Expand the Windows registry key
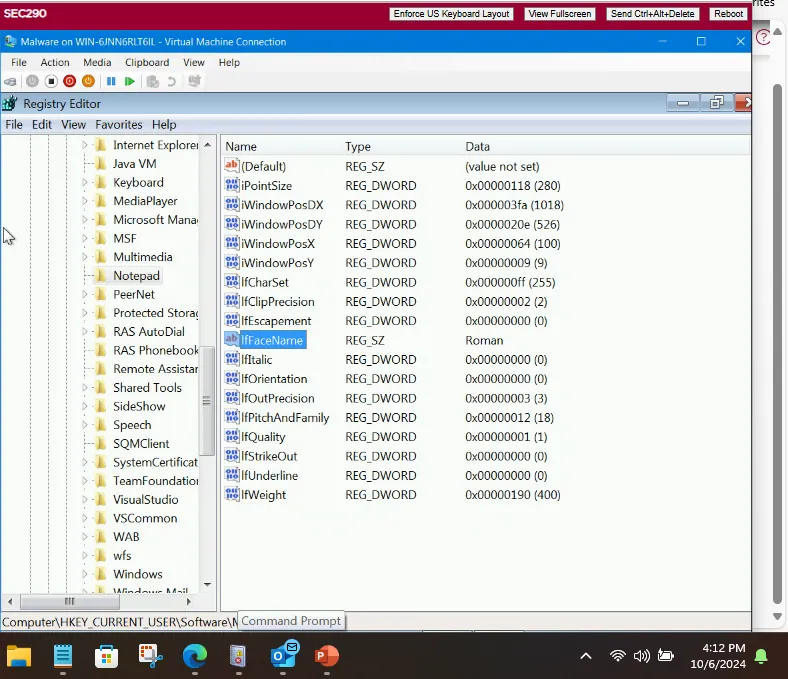The width and height of the screenshot is (788, 679). [84, 574]
